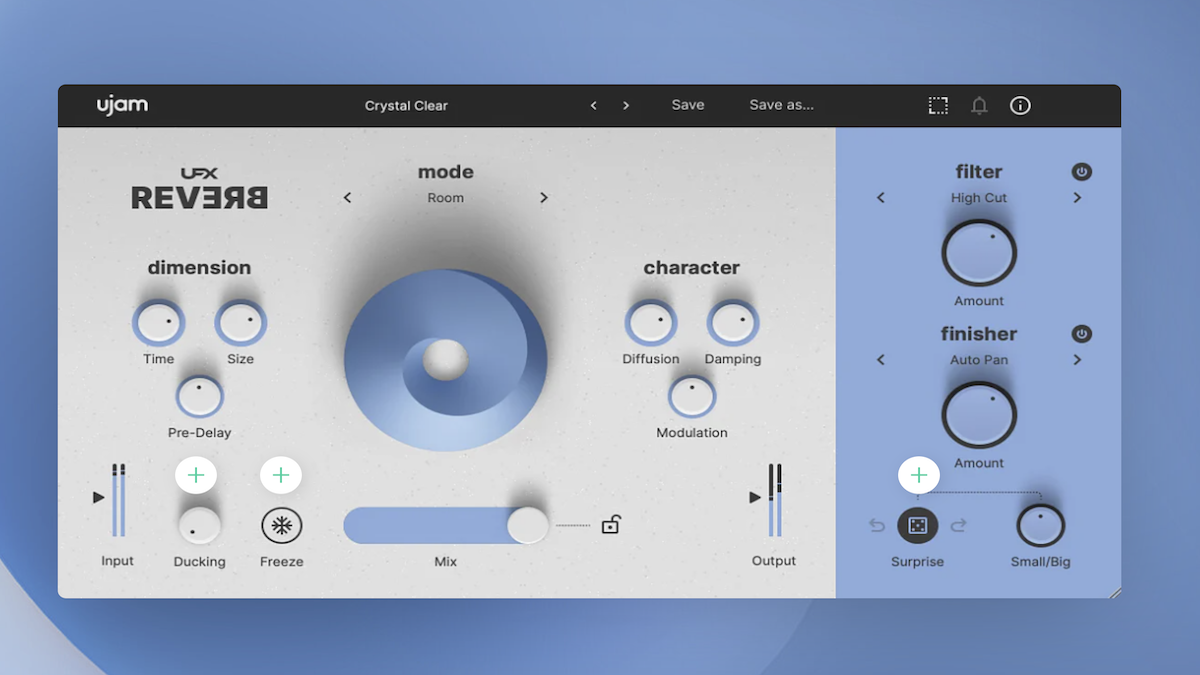Click the Output level meter
Image resolution: width=1200 pixels, height=675 pixels.
(775, 500)
